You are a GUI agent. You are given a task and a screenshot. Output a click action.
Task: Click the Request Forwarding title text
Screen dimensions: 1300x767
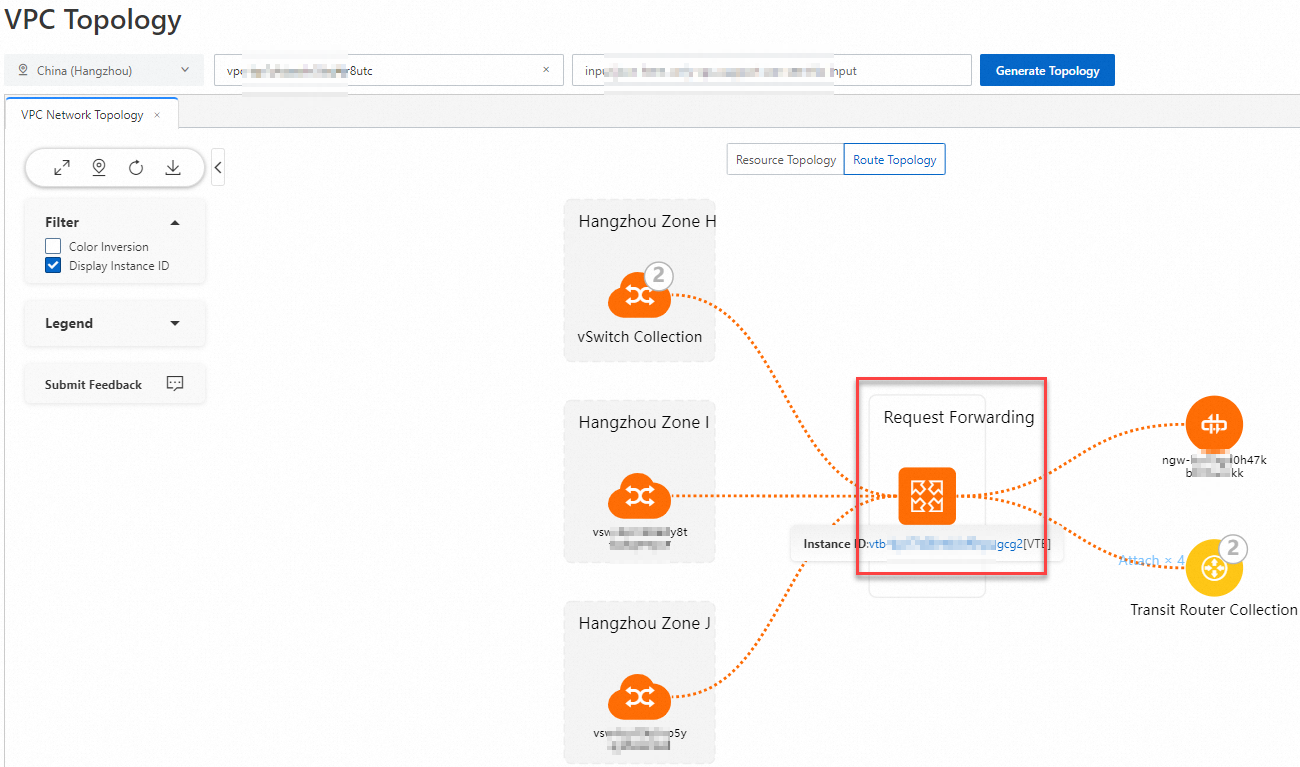click(959, 418)
